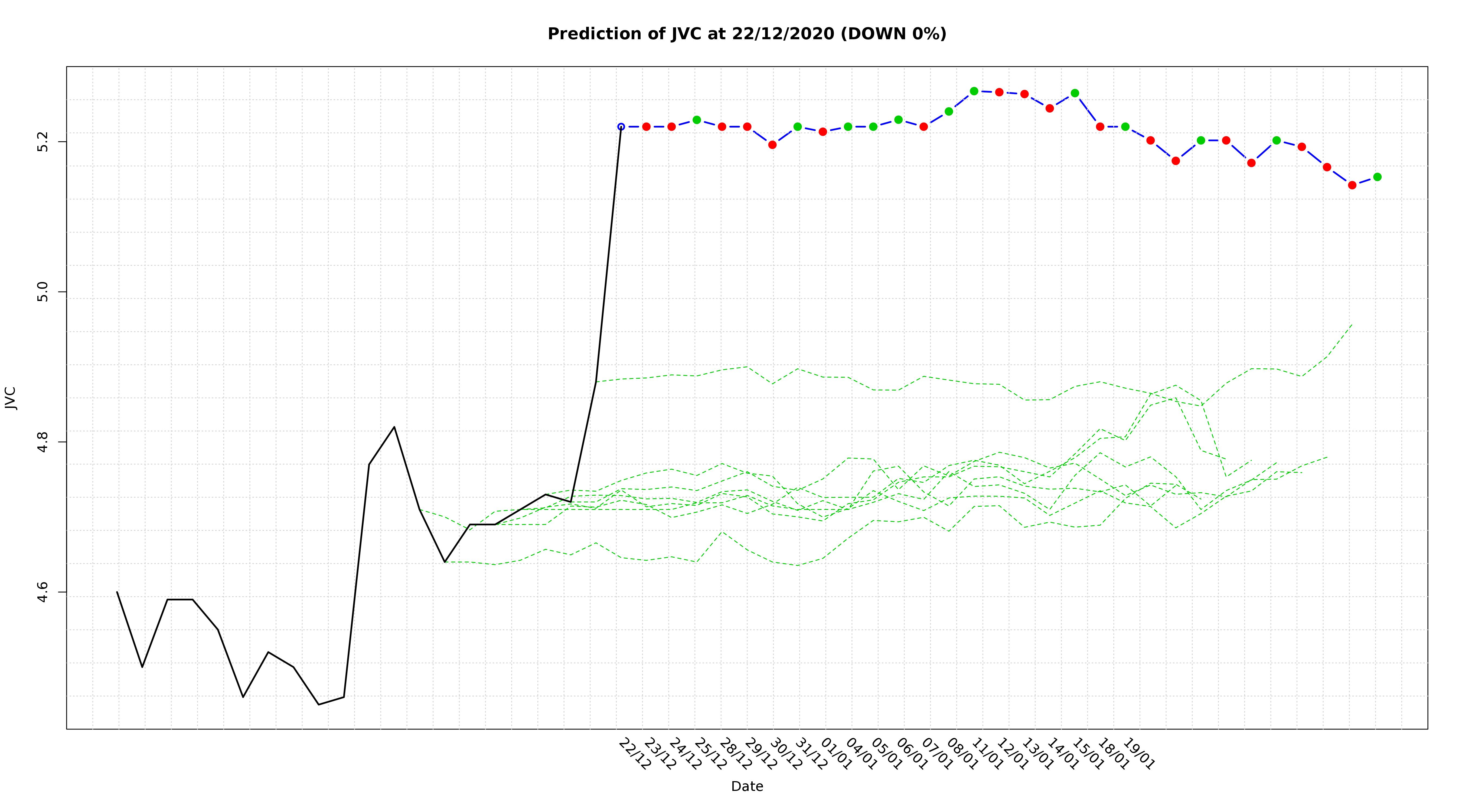Click the green dot above 15/01
Image resolution: width=1462 pixels, height=812 pixels.
pyautogui.click(x=1075, y=93)
